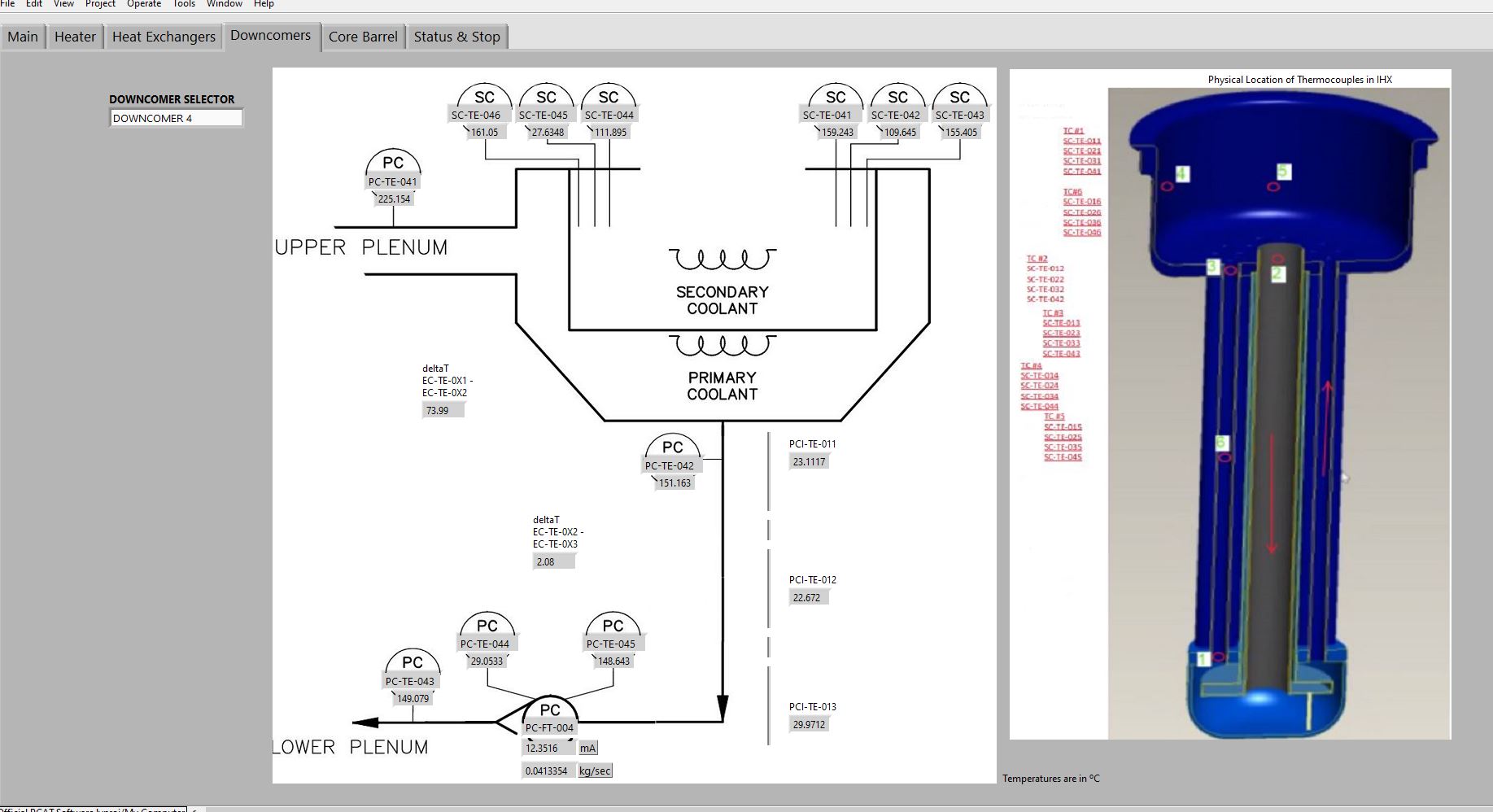Open the Tools menu
The height and width of the screenshot is (812, 1493).
coord(184,4)
